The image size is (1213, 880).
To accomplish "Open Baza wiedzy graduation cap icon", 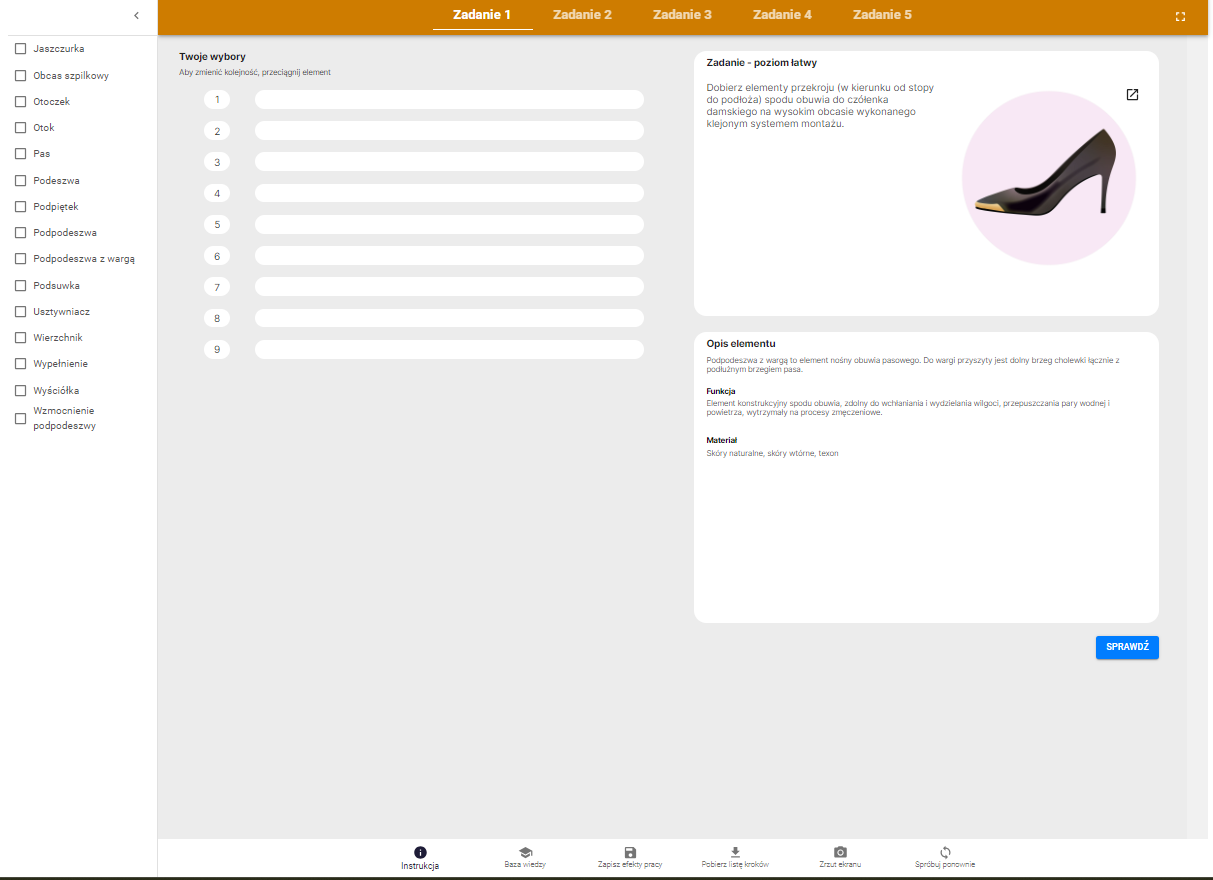I will [525, 852].
